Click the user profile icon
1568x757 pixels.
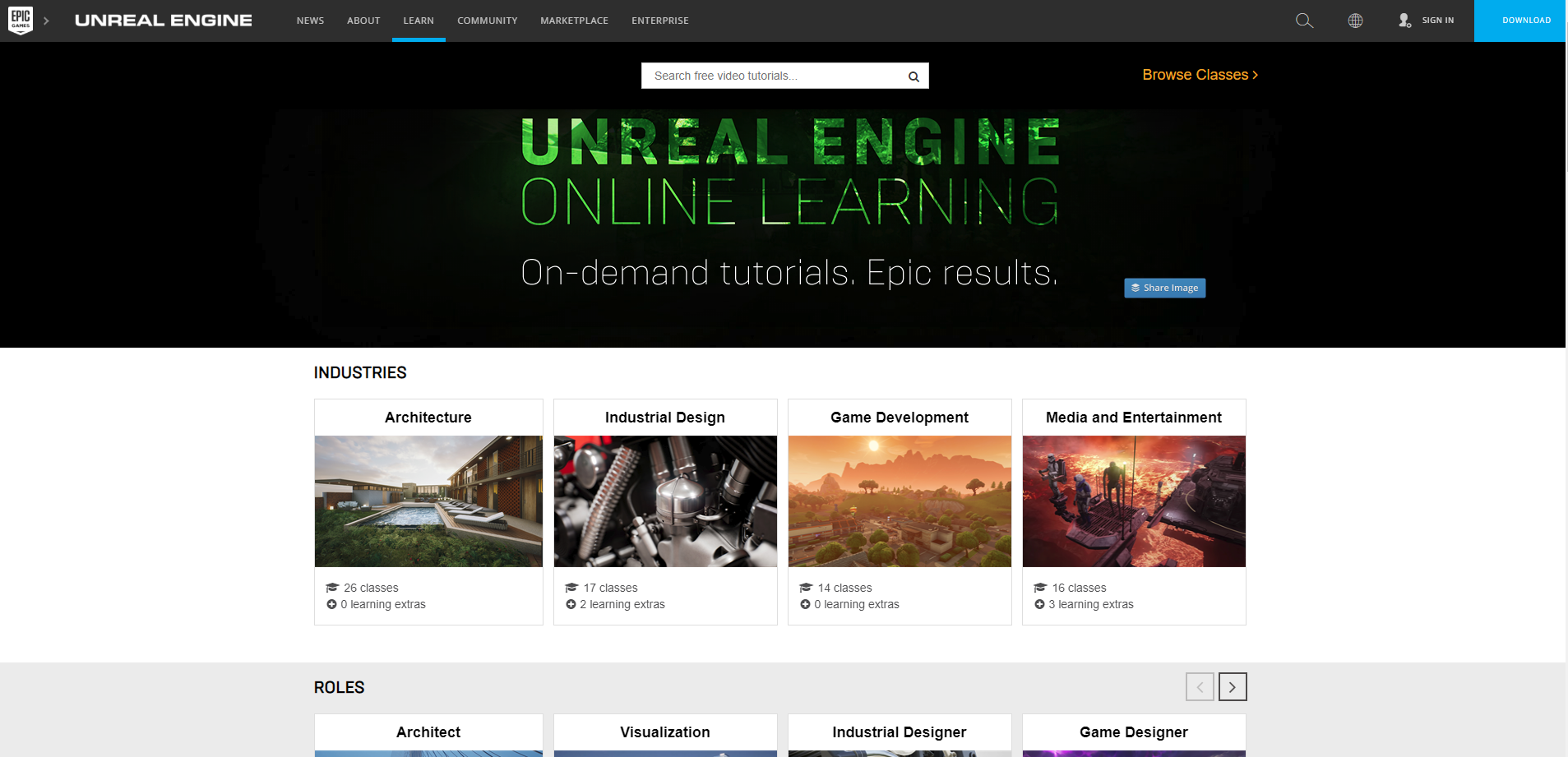(1404, 21)
